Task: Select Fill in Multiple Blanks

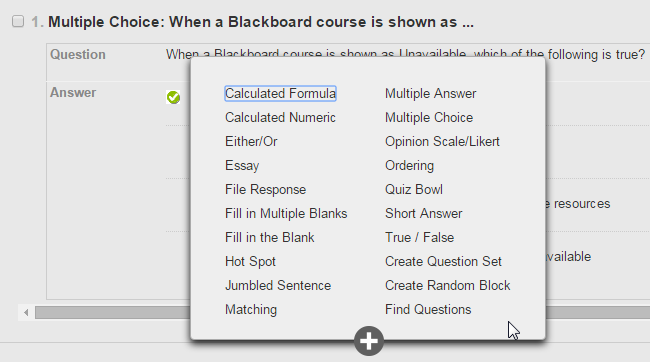Action: (286, 214)
